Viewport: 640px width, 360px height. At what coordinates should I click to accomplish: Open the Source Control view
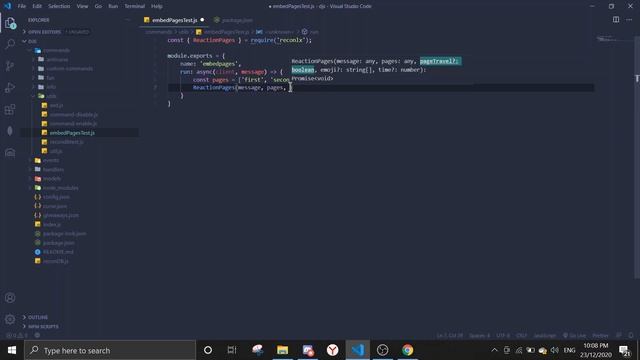pyautogui.click(x=10, y=66)
